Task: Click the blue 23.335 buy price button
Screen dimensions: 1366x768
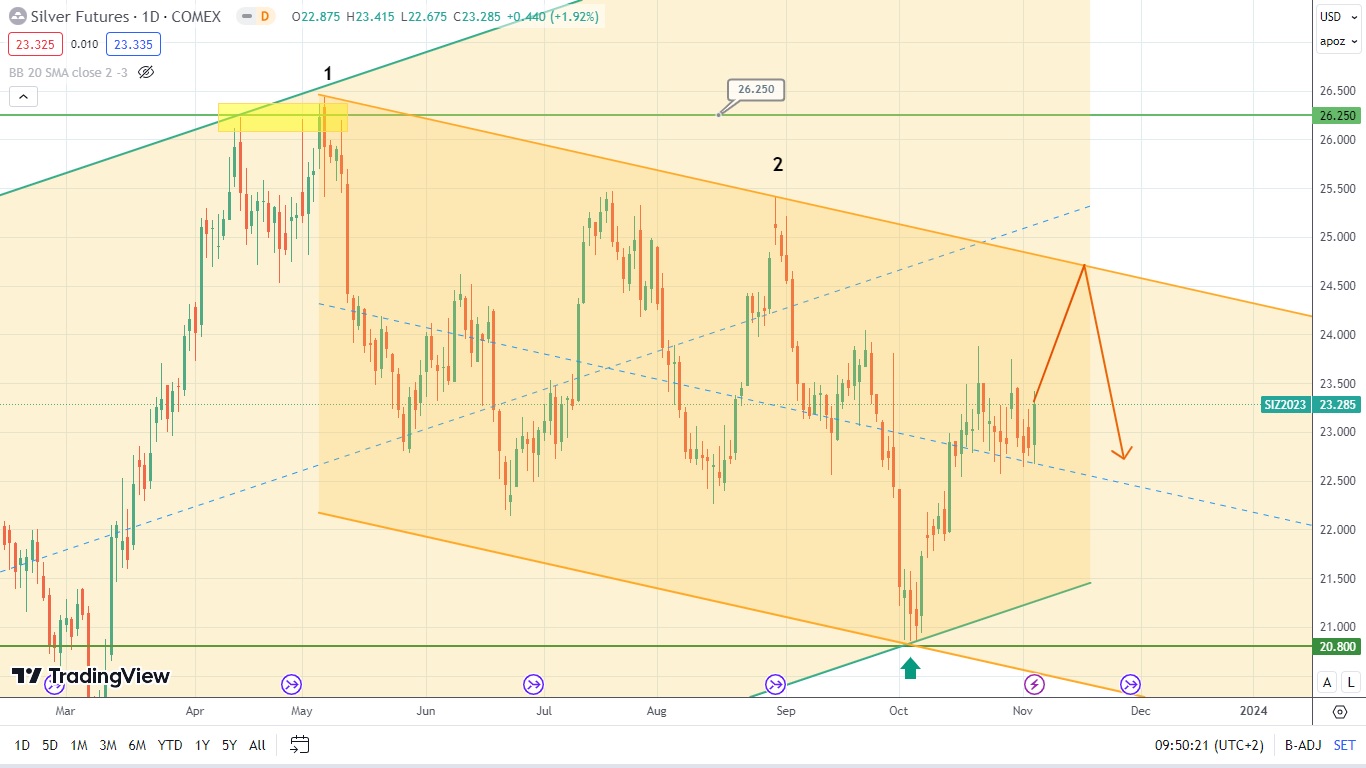Action: click(133, 44)
